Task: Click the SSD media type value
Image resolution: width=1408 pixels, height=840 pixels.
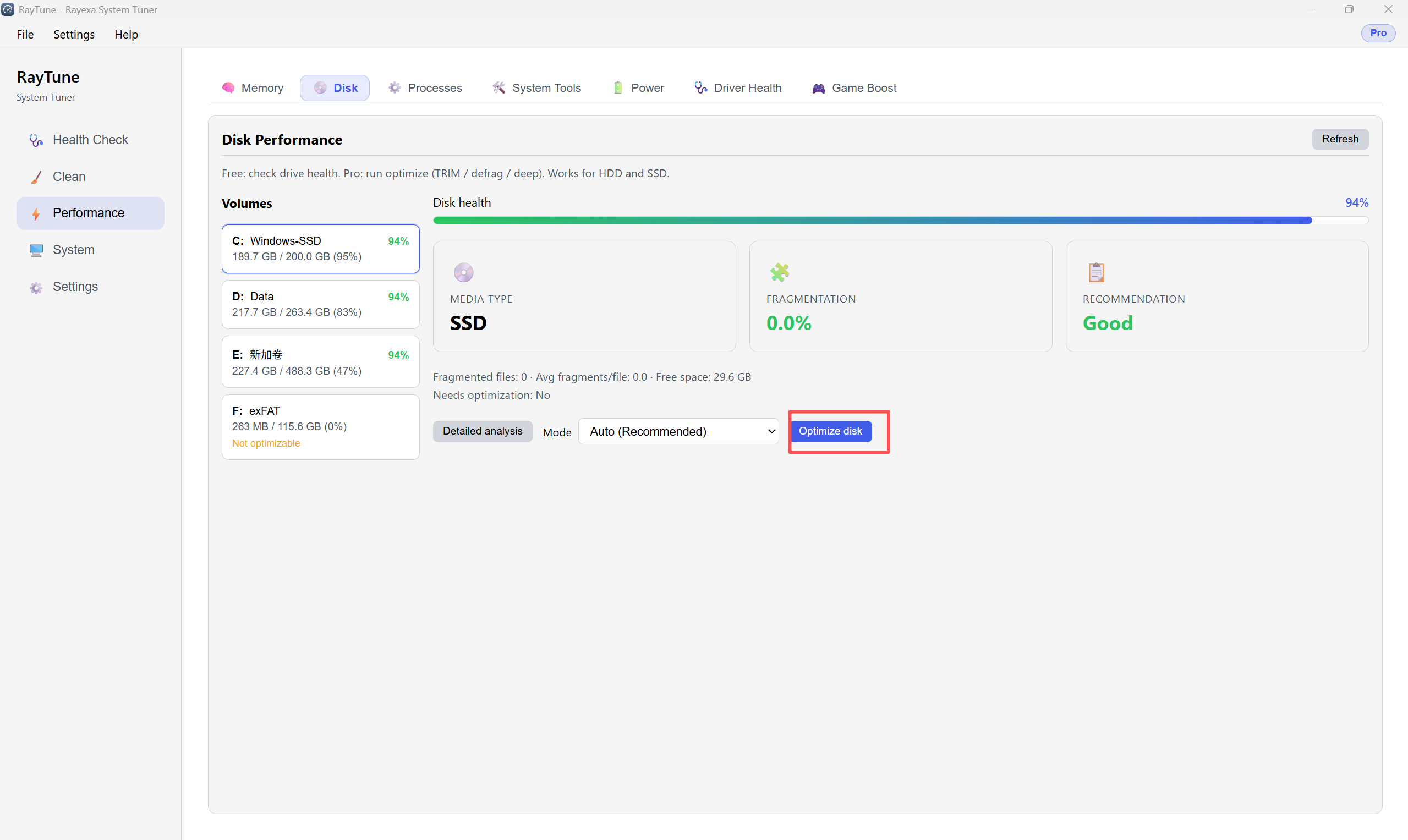Action: [468, 323]
